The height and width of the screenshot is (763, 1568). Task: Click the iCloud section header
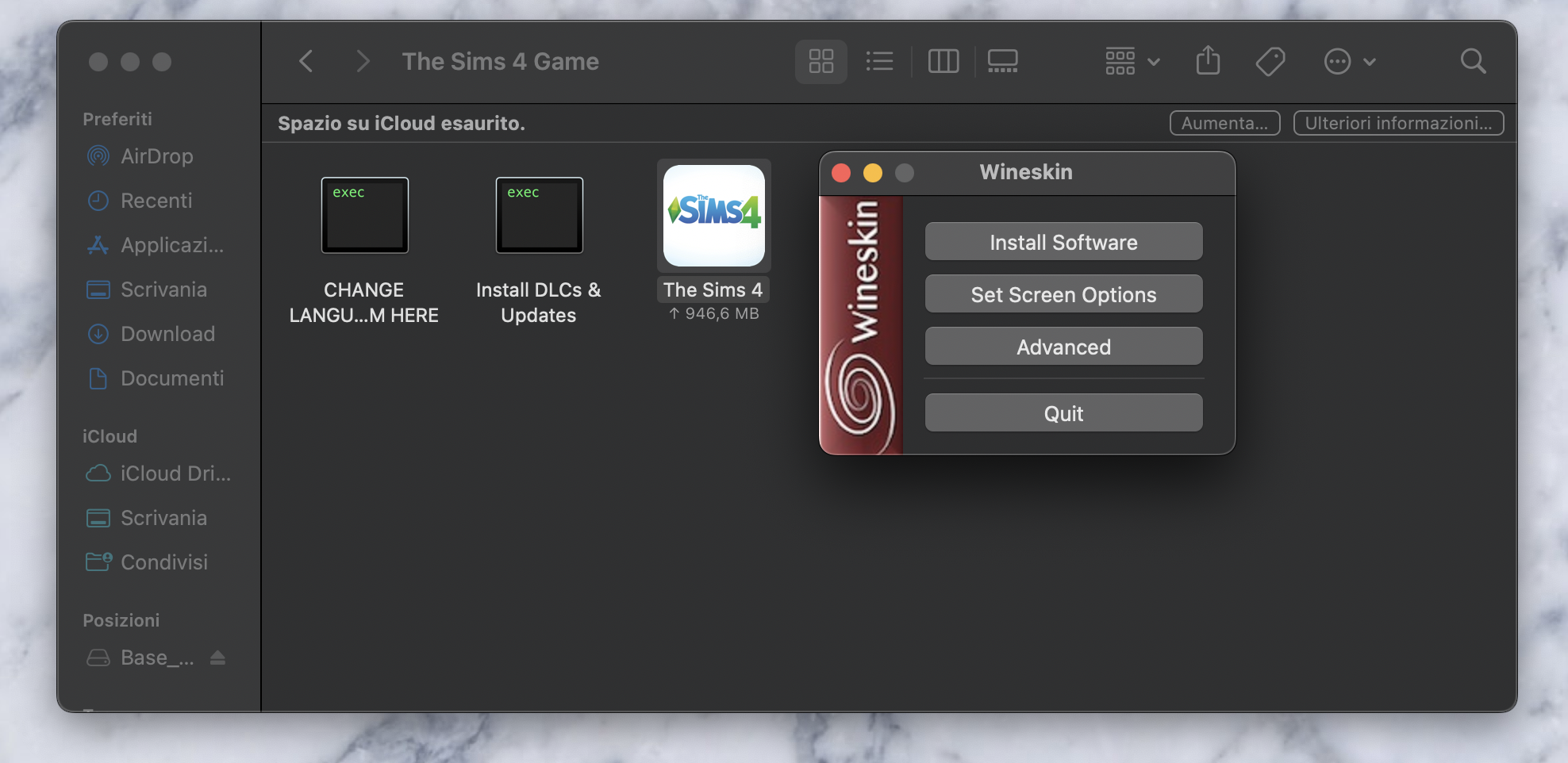(x=110, y=436)
